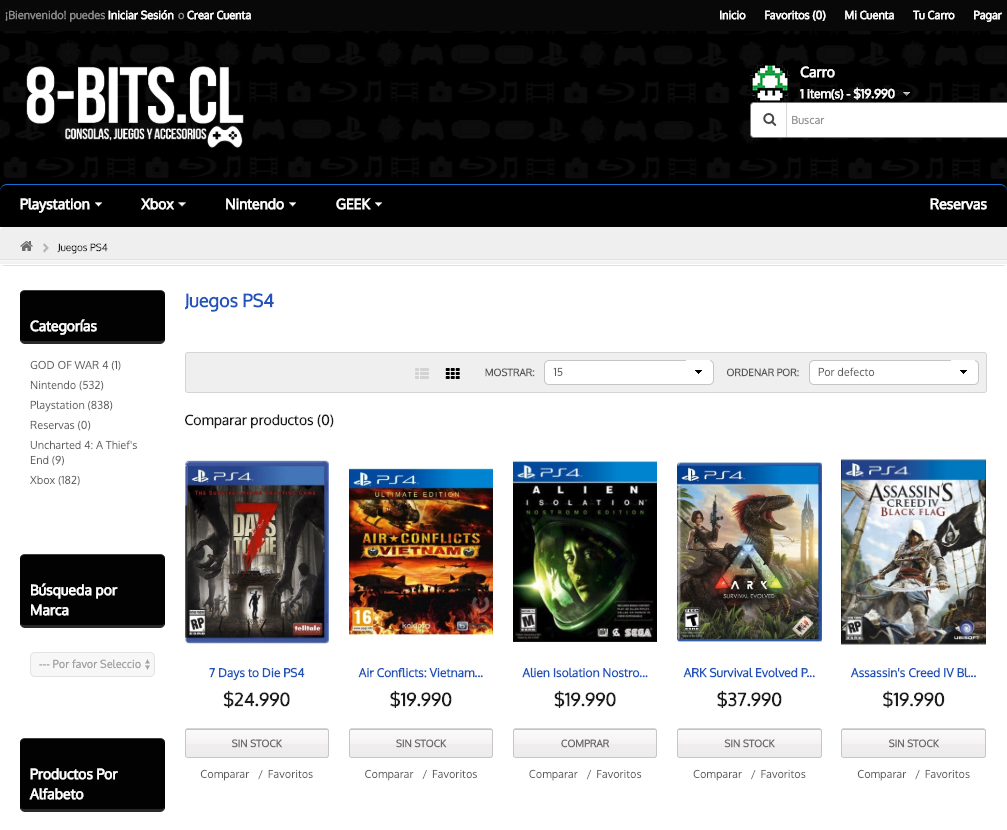Open the Mostrar quantity dropdown
1007x830 pixels.
tap(628, 373)
